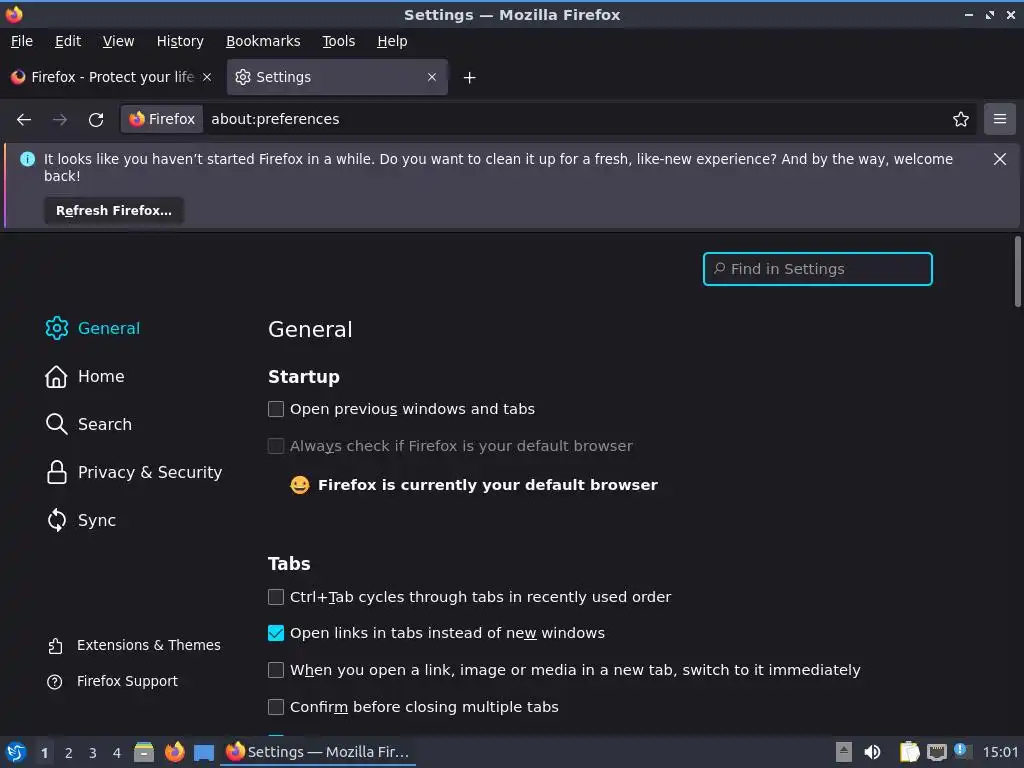The width and height of the screenshot is (1024, 768).
Task: Open a new tab with plus icon
Action: point(470,78)
